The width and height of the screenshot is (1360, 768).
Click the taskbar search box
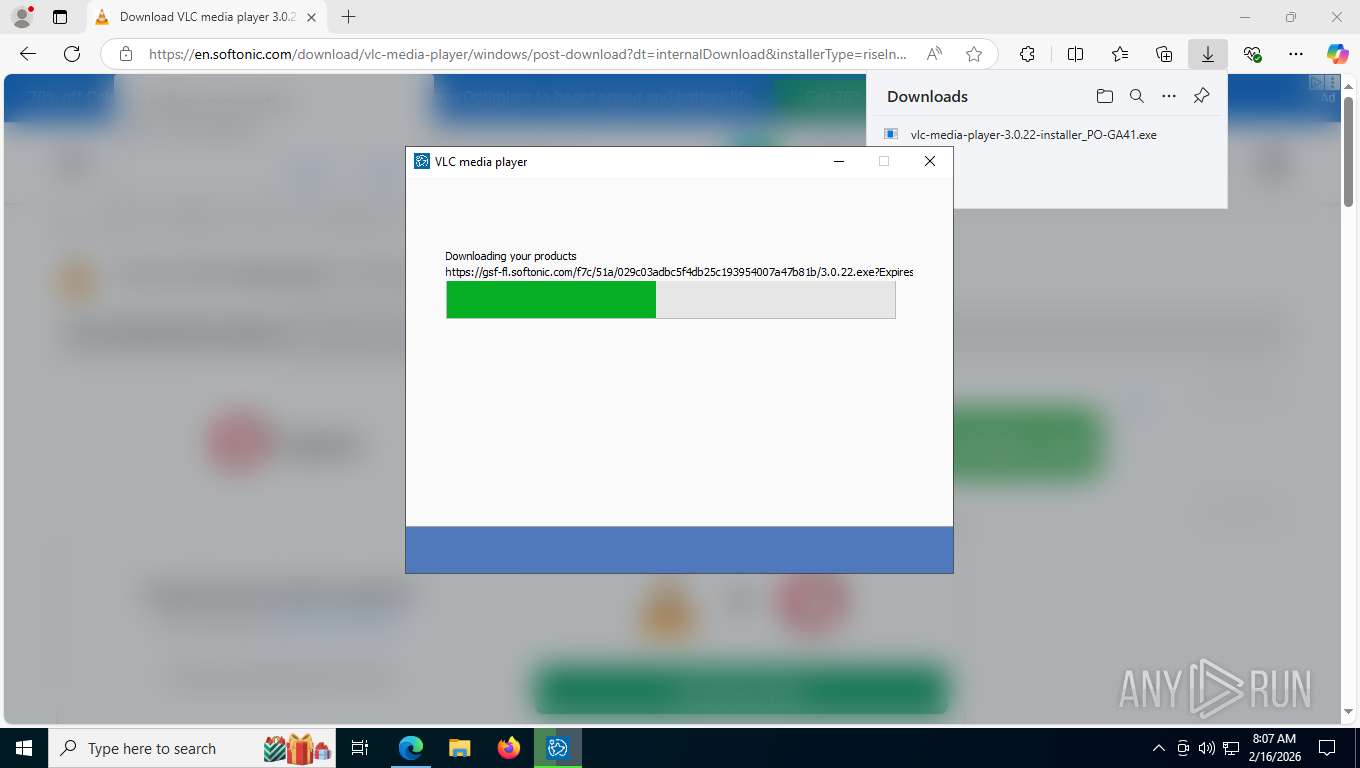[192, 748]
